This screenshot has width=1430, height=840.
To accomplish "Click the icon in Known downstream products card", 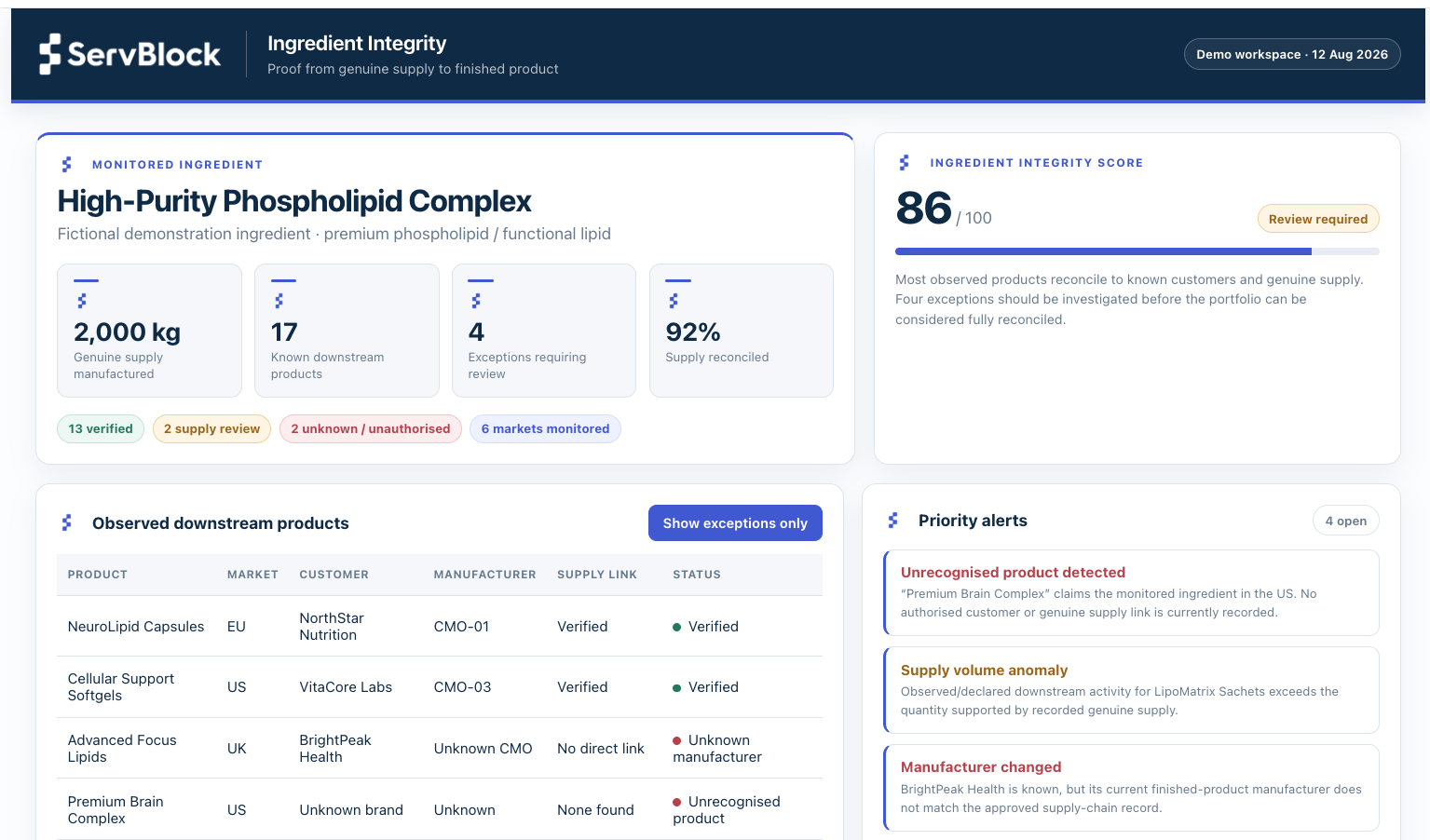I will [279, 301].
